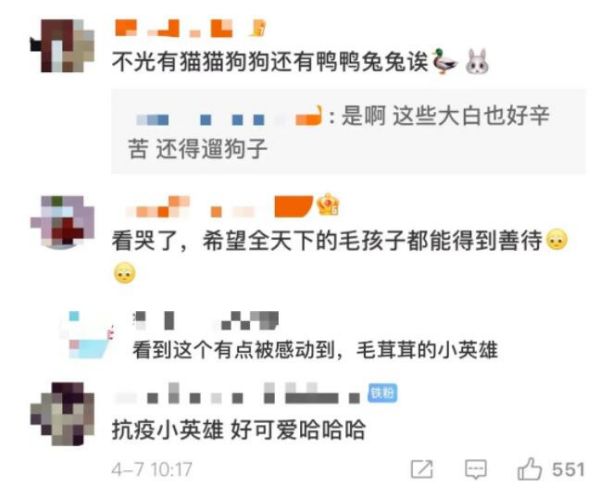This screenshot has height=498, width=600.
Task: Open avatar of 抗疫小英雄 commenter
Action: tap(63, 414)
